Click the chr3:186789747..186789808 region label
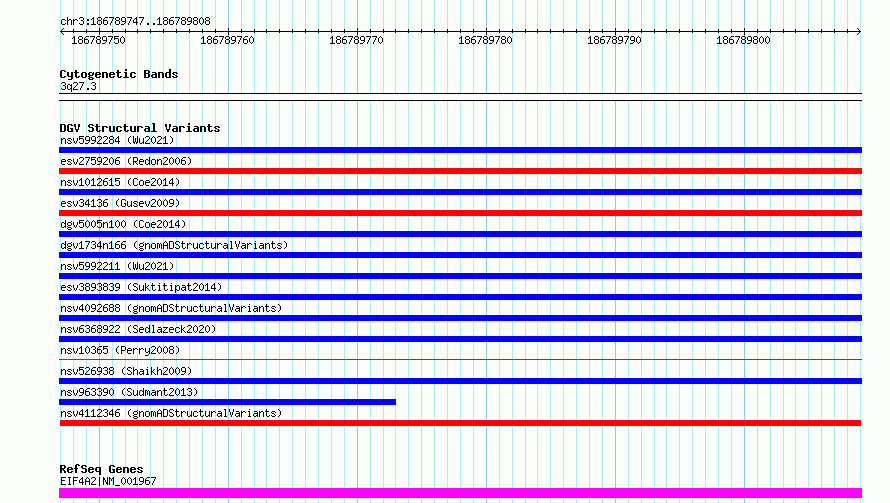The height and width of the screenshot is (503, 890). [135, 22]
